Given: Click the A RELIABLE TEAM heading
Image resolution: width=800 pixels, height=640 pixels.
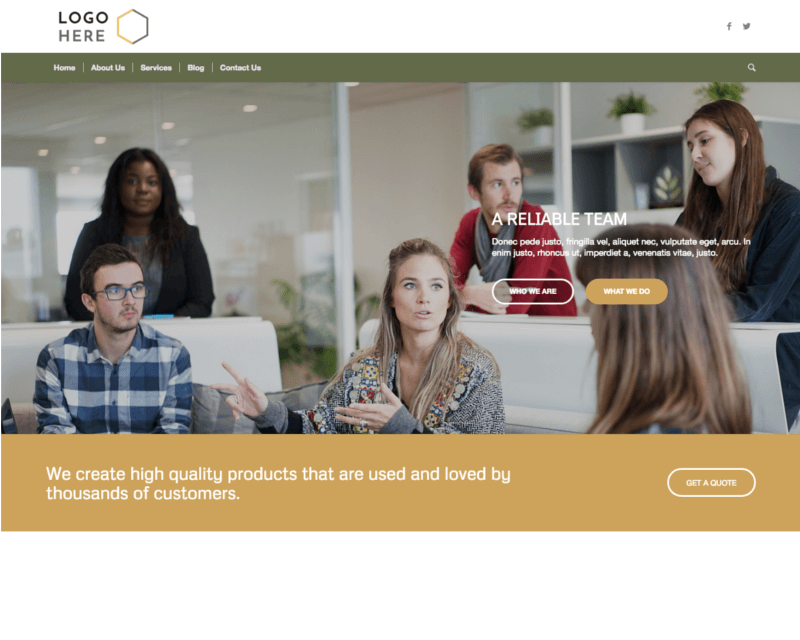Looking at the screenshot, I should 559,219.
